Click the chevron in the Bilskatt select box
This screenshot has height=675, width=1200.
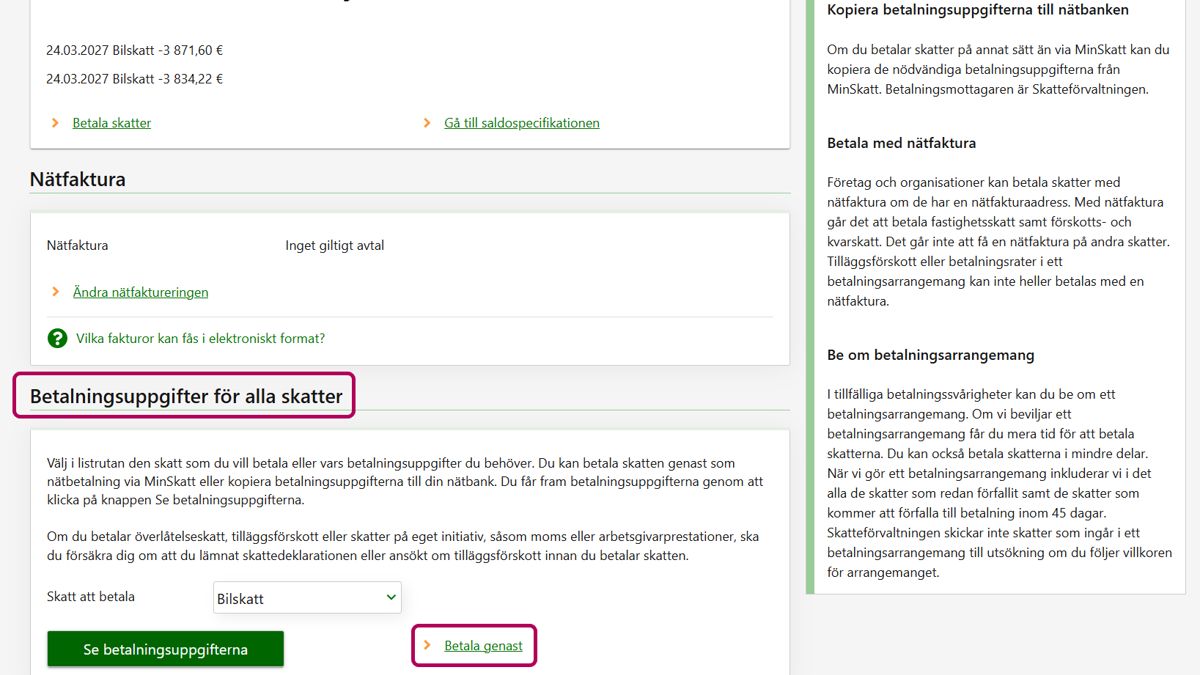click(x=391, y=598)
